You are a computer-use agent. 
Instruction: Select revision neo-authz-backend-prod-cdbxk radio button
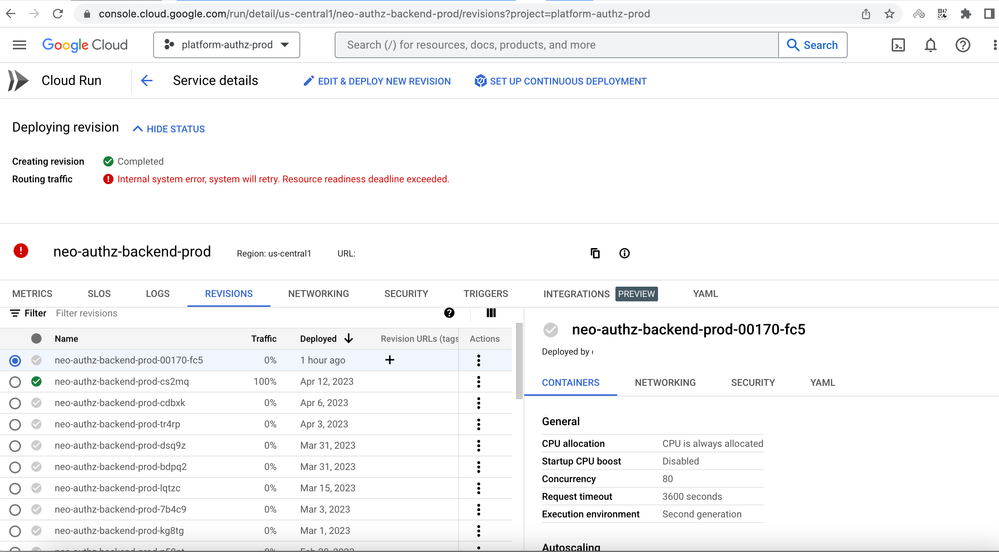tap(15, 403)
